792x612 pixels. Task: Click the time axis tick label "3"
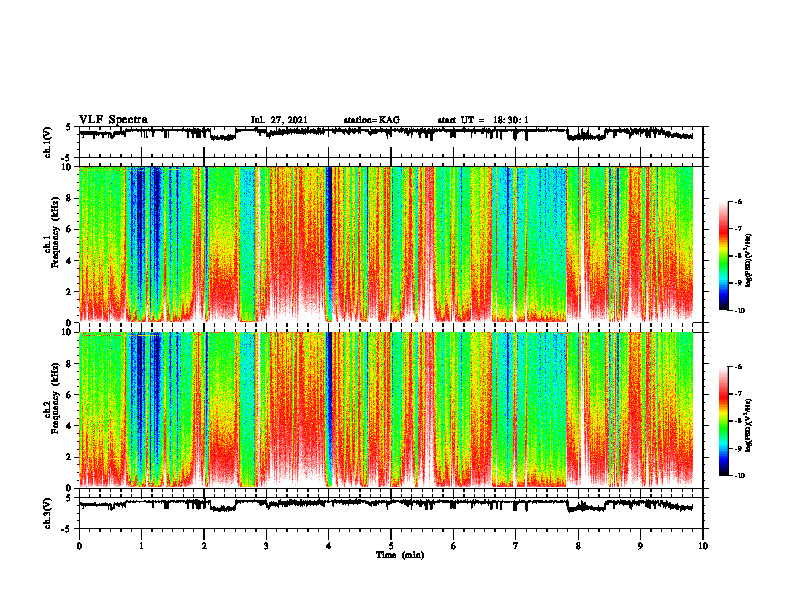coord(266,546)
